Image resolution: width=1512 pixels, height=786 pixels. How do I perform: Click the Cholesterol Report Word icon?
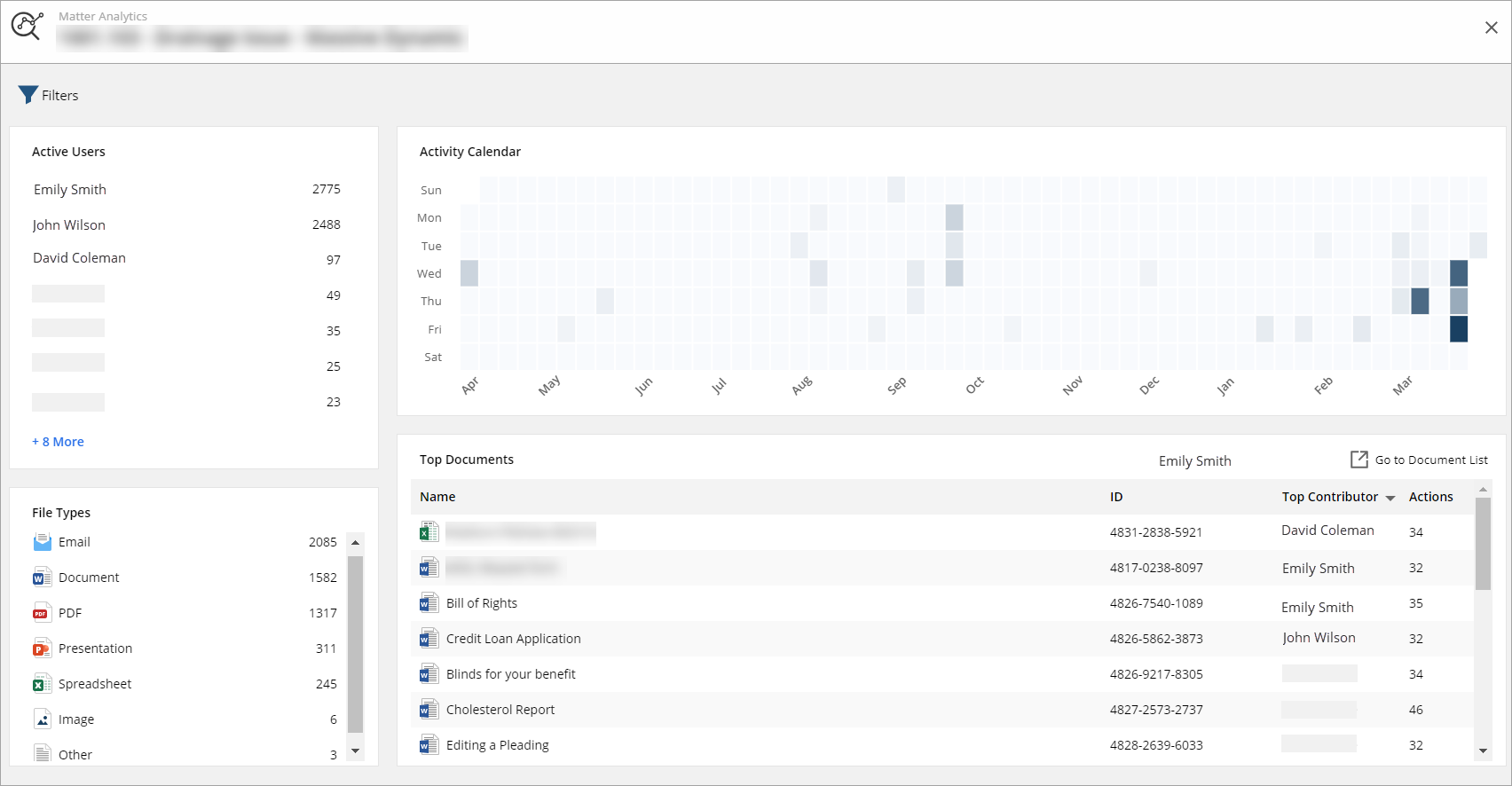[x=429, y=709]
